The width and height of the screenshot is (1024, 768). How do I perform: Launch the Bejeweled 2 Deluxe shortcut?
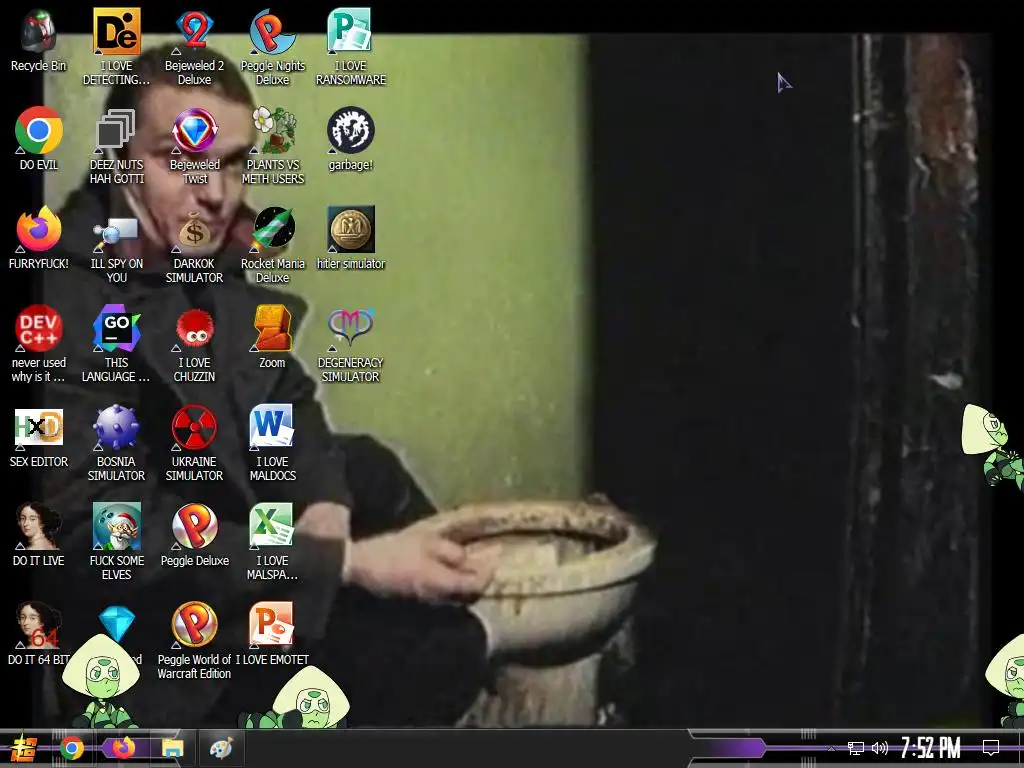pyautogui.click(x=195, y=47)
